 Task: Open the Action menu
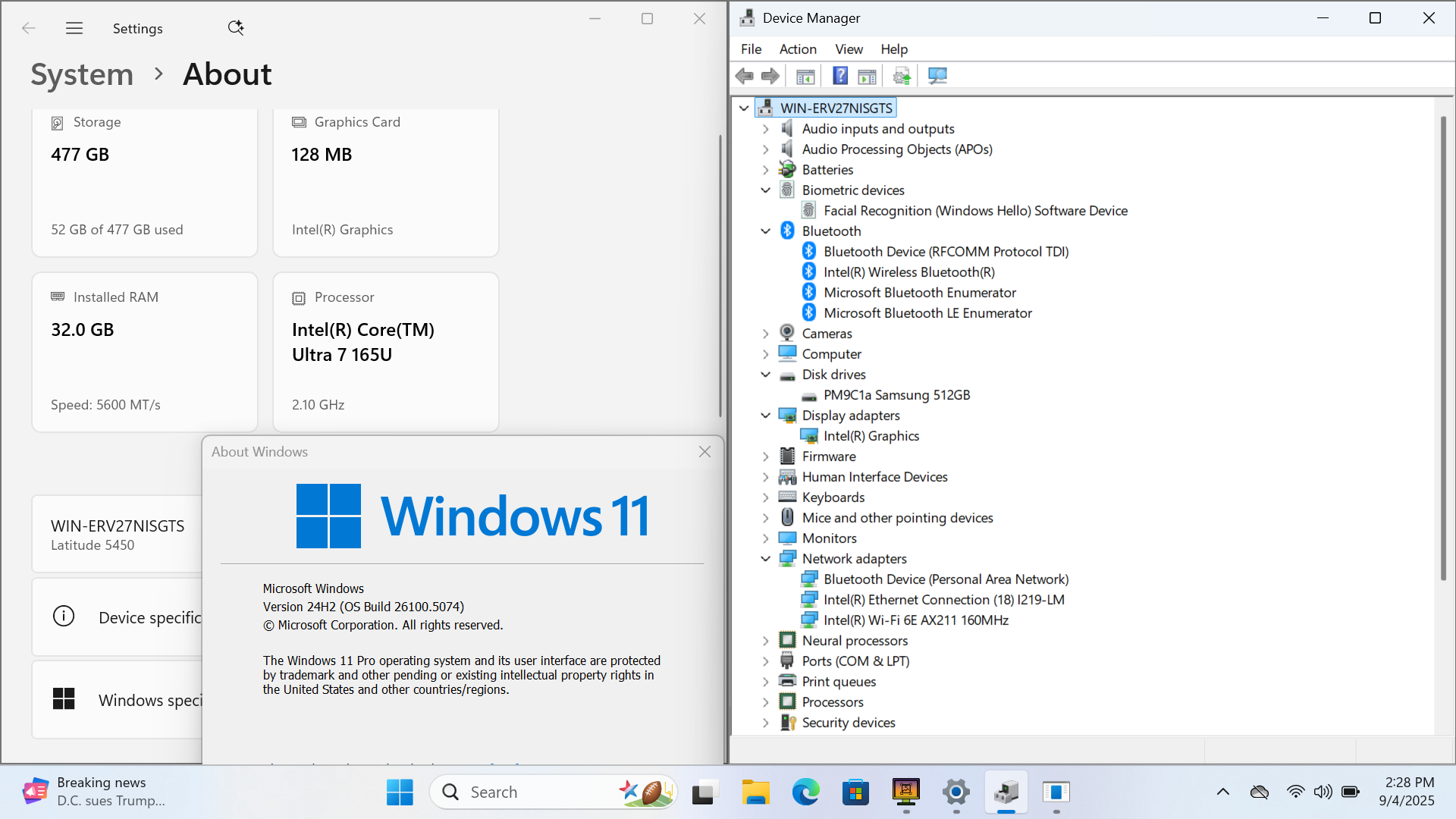tap(798, 49)
